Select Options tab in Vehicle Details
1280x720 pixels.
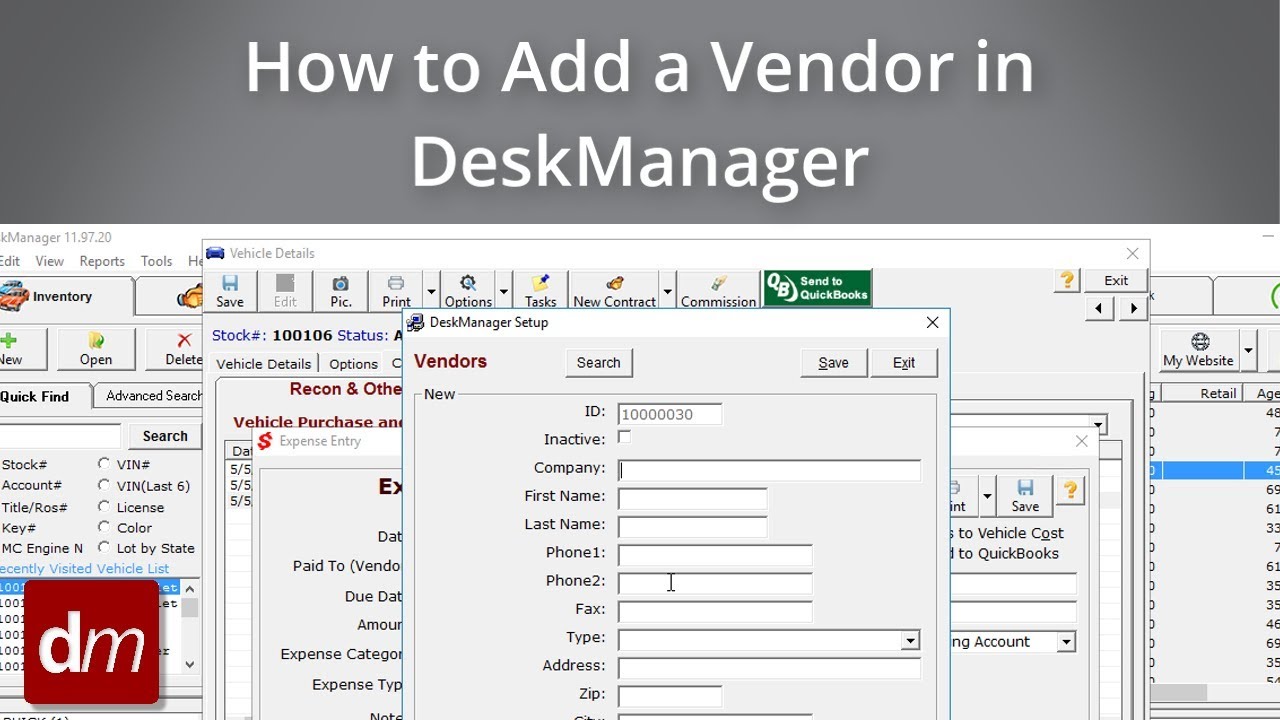click(353, 364)
